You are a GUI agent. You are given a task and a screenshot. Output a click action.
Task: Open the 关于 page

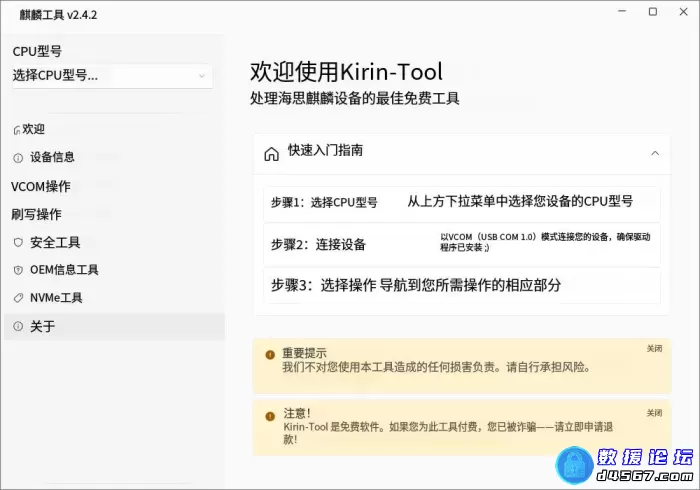(x=114, y=326)
